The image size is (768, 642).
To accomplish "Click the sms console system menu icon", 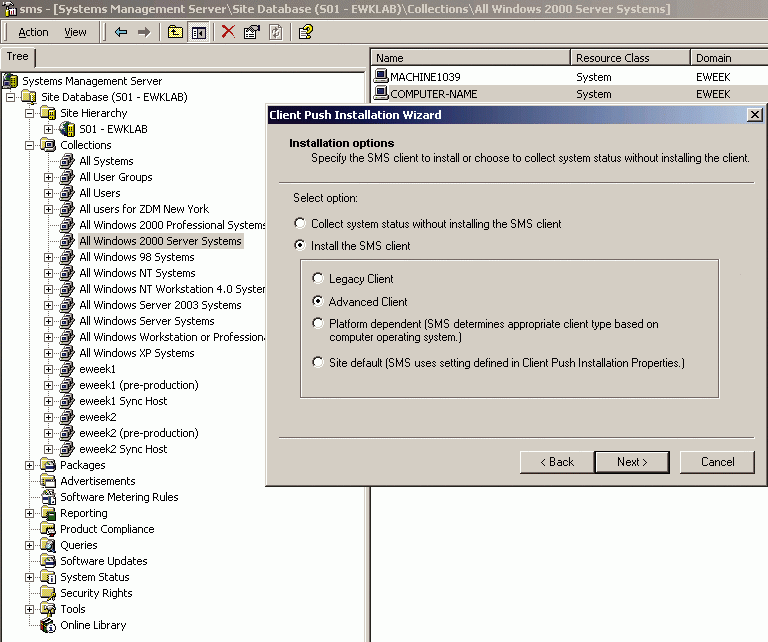I will pyautogui.click(x=10, y=8).
